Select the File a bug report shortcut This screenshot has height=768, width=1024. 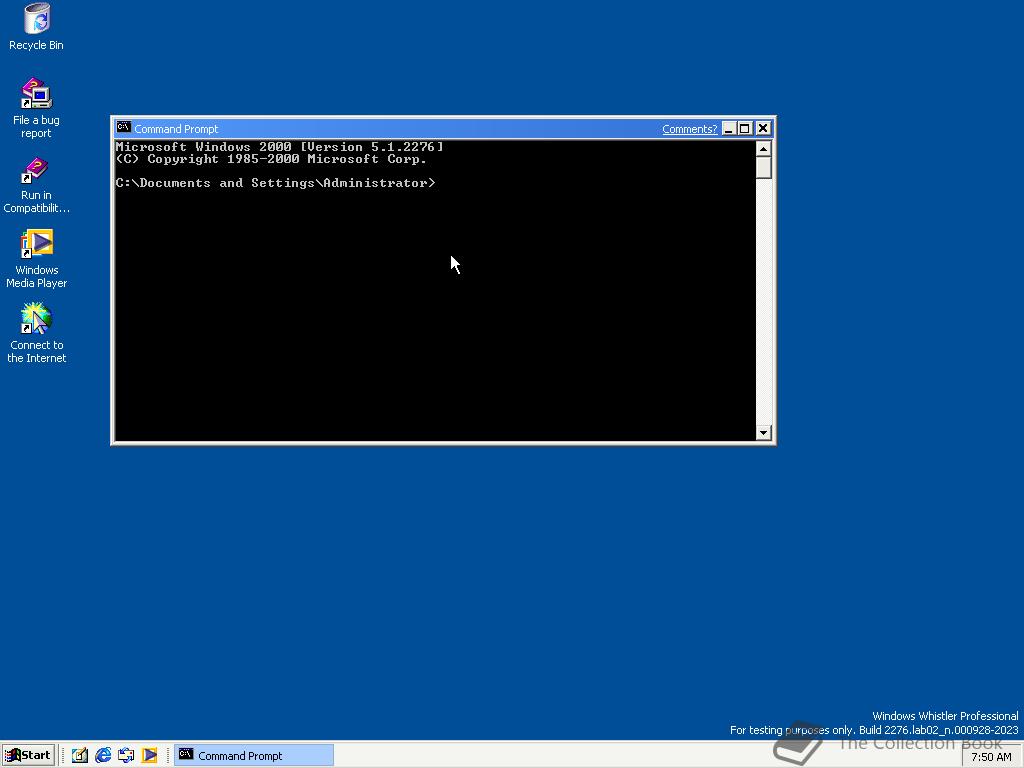pos(36,108)
